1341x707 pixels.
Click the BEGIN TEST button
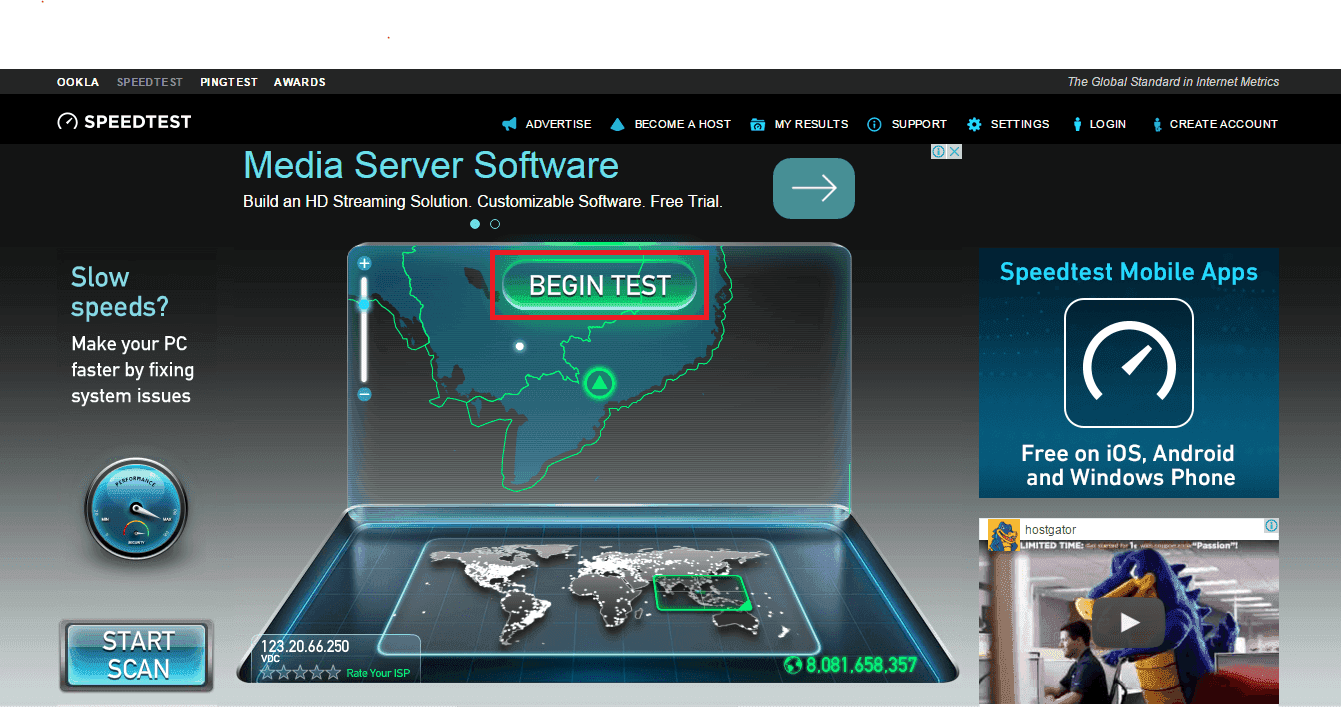point(599,285)
